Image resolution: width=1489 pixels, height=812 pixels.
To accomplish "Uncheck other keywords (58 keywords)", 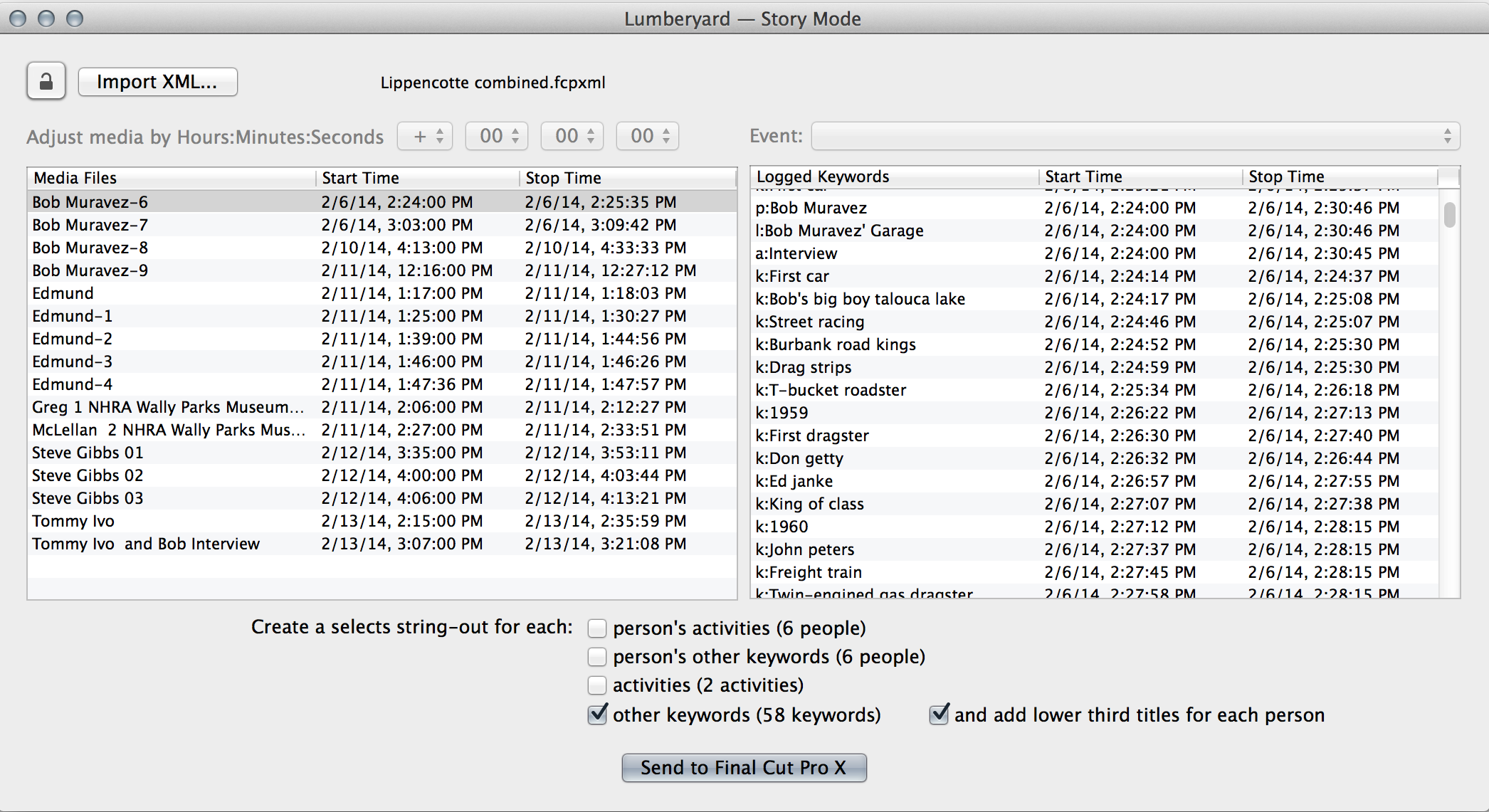I will [x=597, y=715].
